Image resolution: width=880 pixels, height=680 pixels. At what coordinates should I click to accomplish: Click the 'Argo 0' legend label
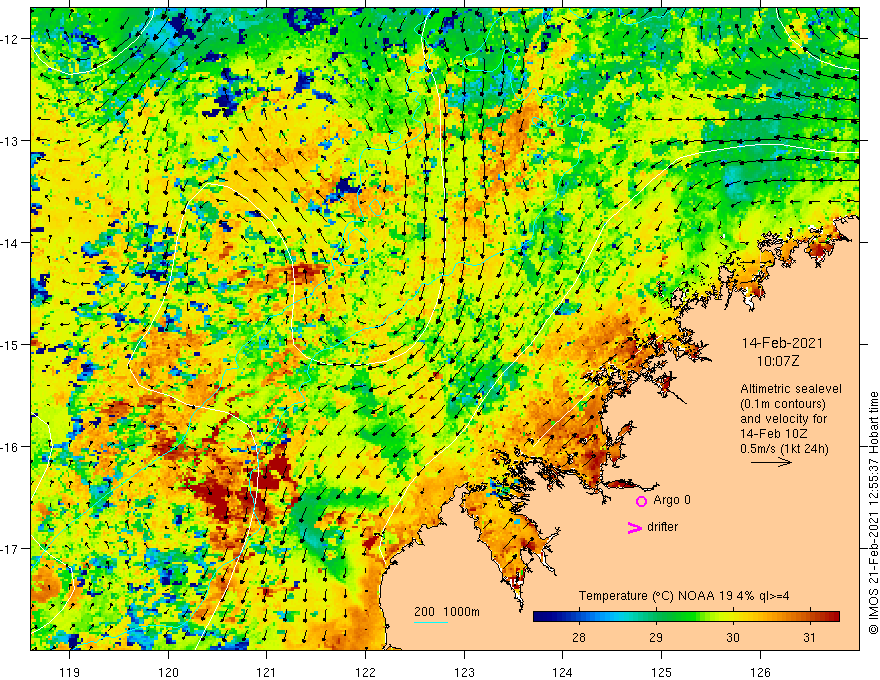click(x=671, y=500)
